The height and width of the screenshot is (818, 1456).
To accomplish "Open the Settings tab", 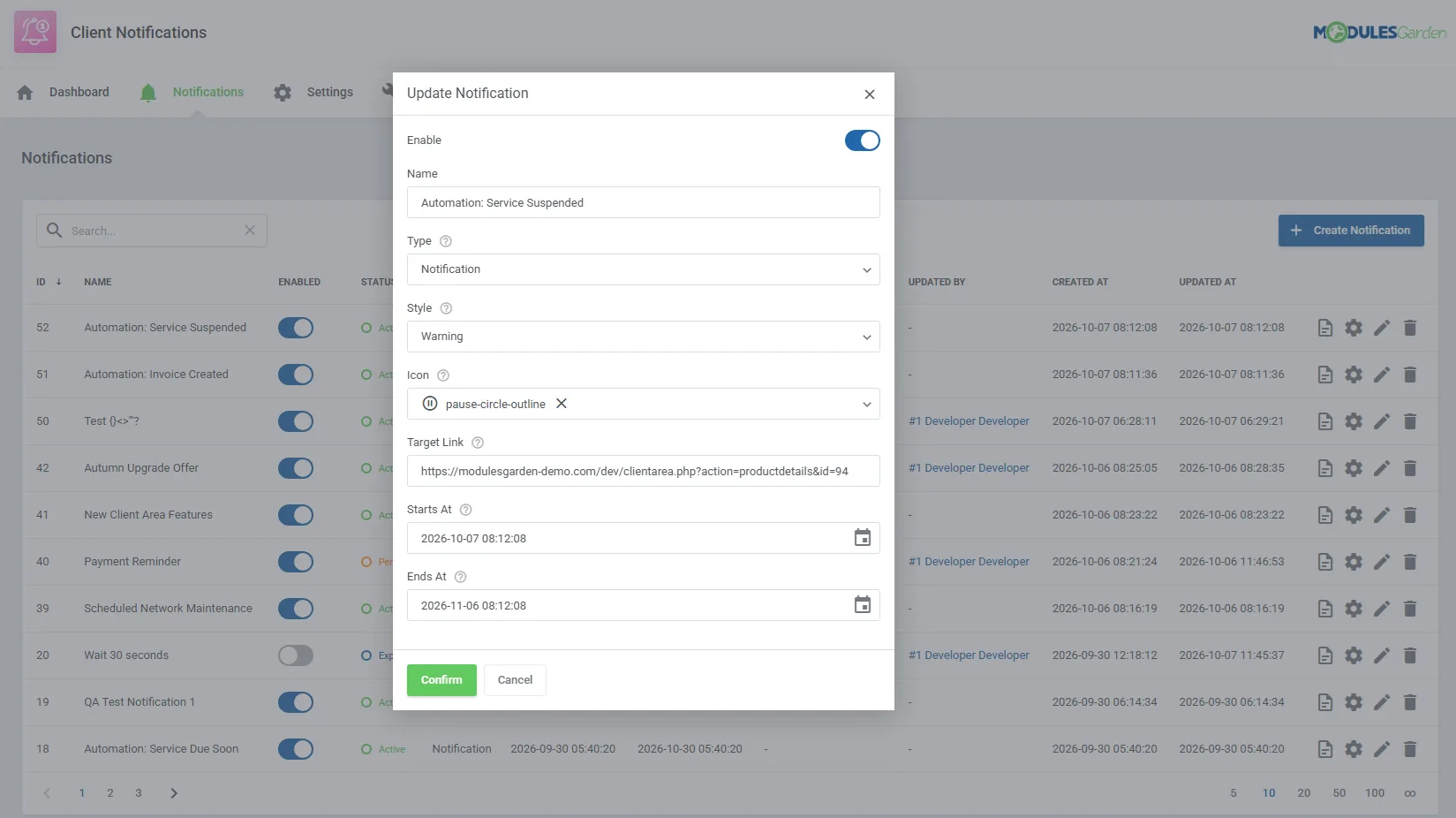I will 313,92.
